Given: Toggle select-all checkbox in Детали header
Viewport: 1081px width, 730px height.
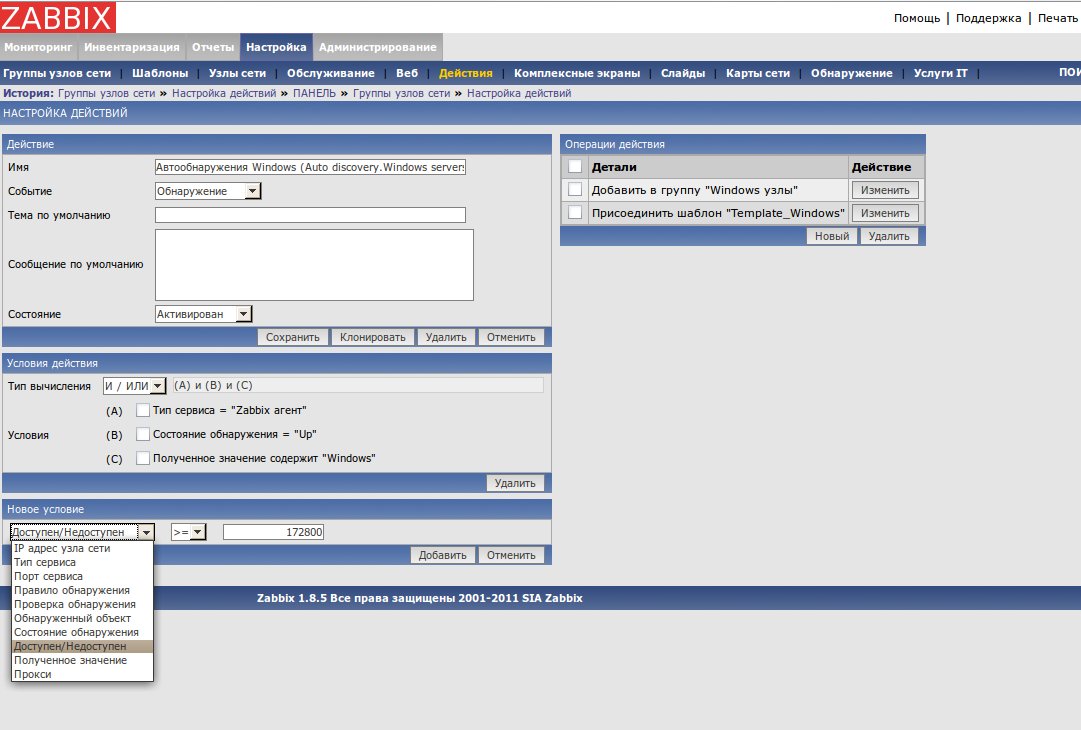Looking at the screenshot, I should tap(575, 166).
